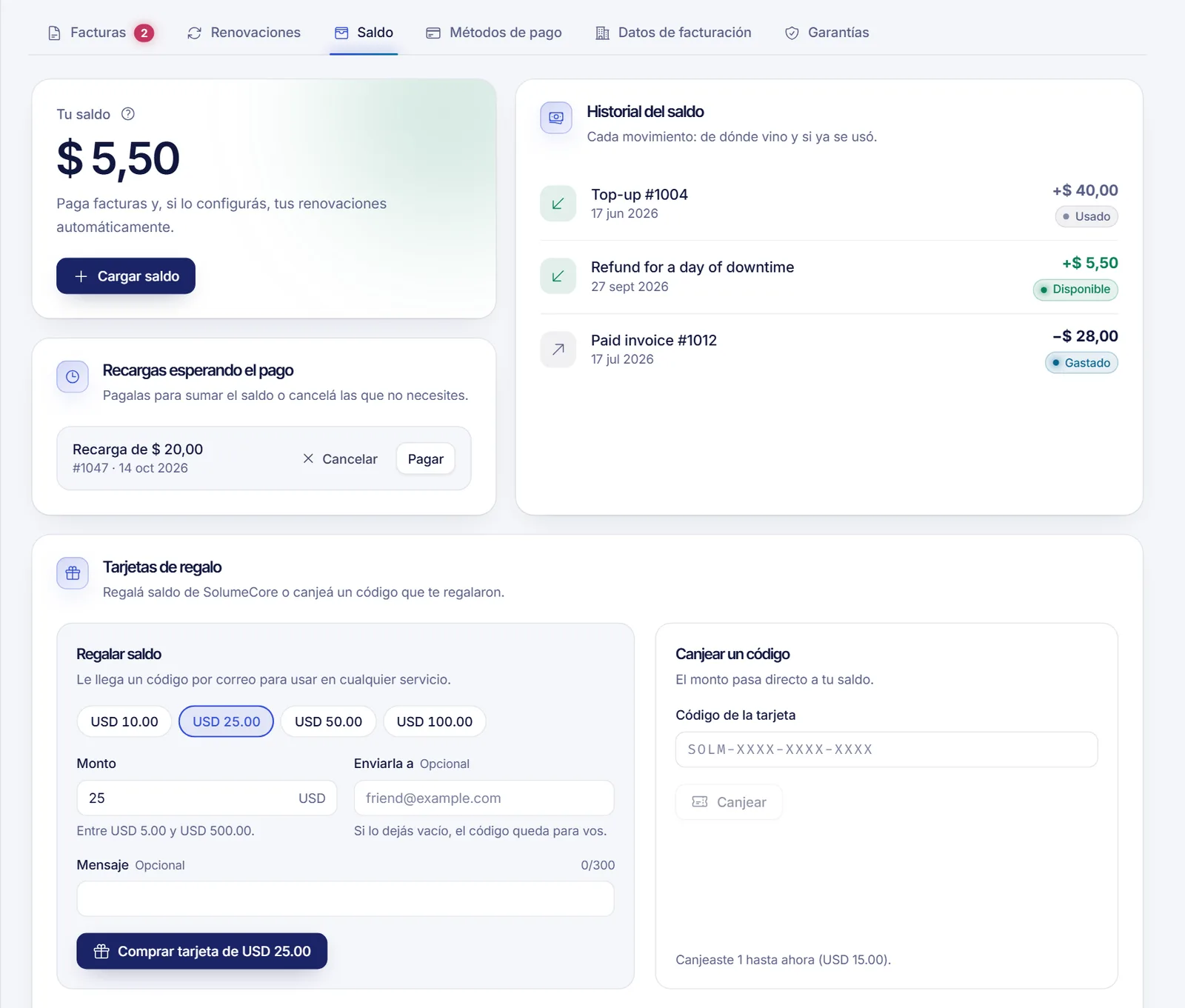Click the Renovaciones refresh icon

point(194,33)
